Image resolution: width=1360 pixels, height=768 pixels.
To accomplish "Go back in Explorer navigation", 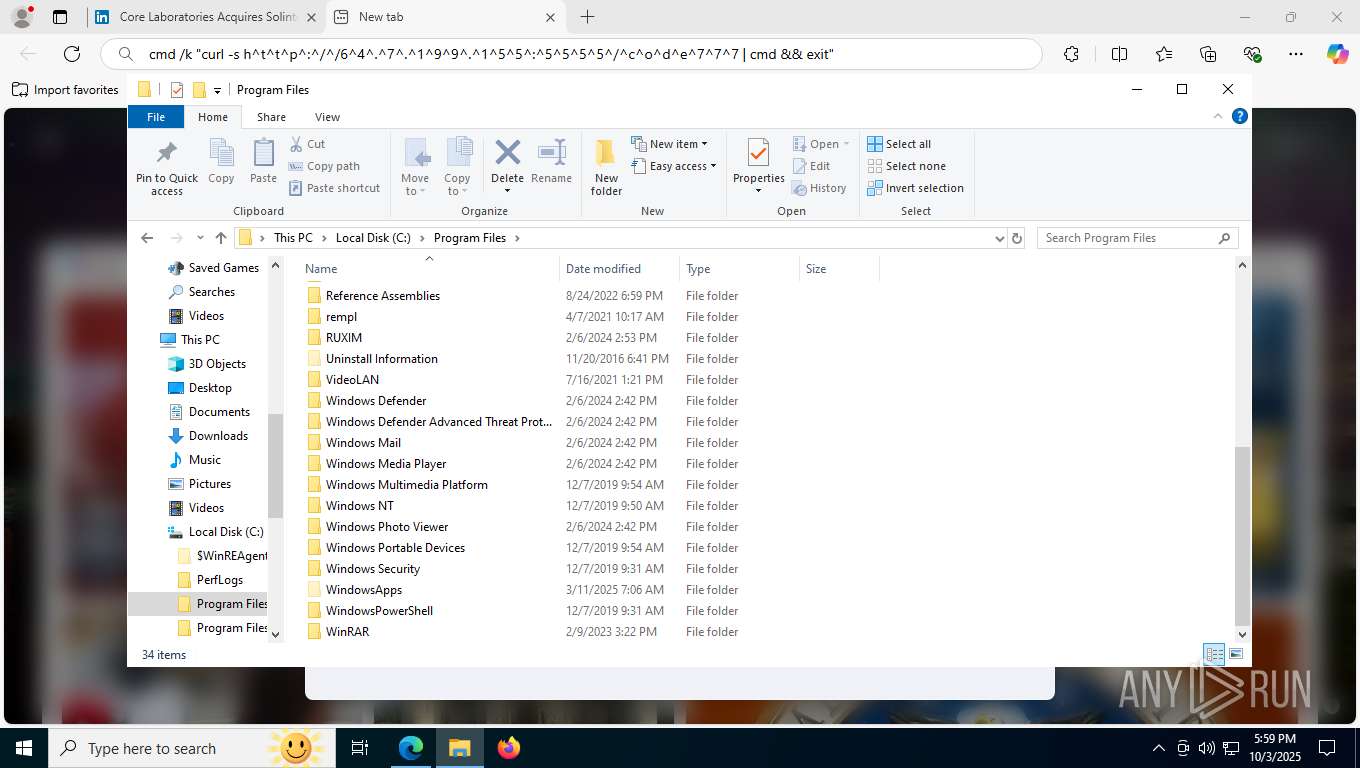I will coord(147,238).
